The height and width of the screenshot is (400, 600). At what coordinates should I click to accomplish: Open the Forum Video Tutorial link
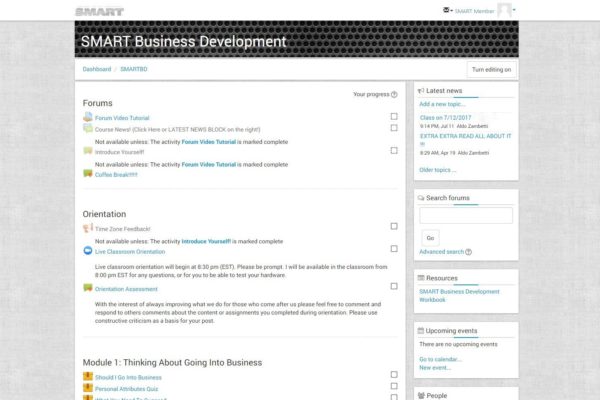point(122,118)
